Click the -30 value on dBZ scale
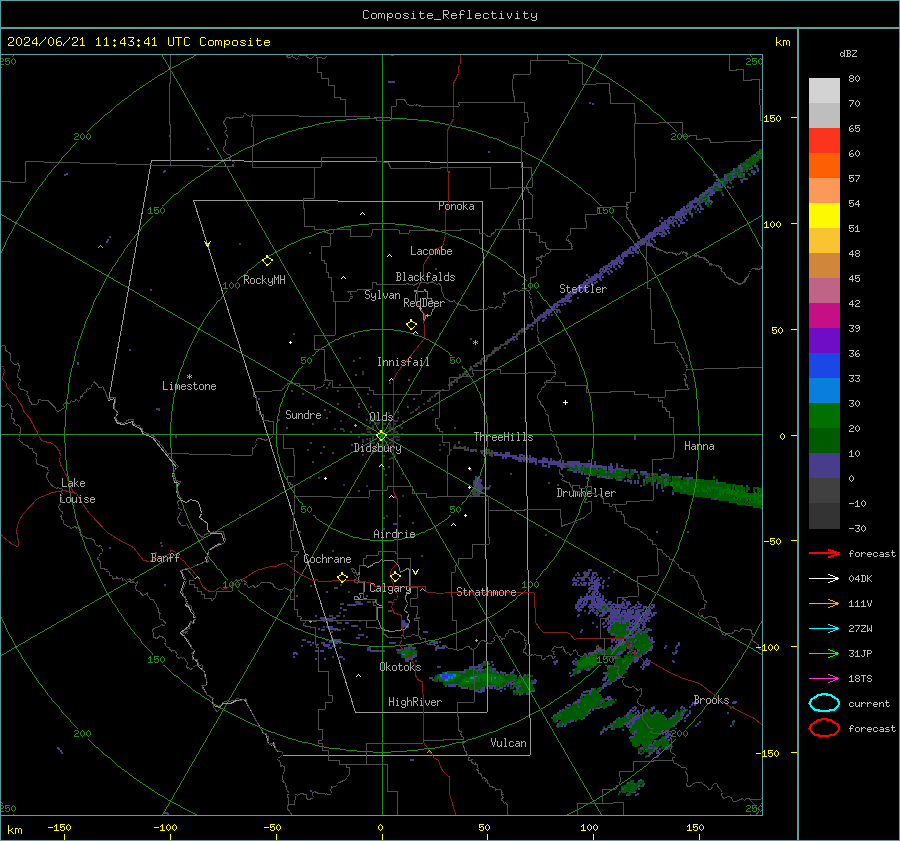 [x=857, y=528]
